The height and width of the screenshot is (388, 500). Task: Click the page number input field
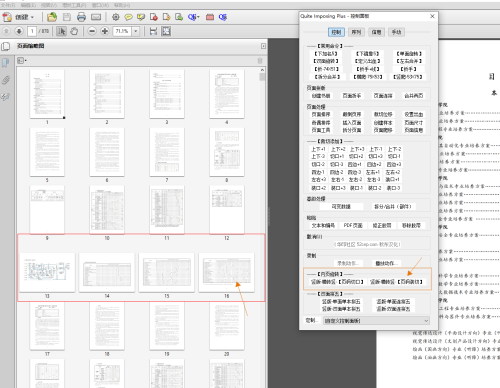32,31
